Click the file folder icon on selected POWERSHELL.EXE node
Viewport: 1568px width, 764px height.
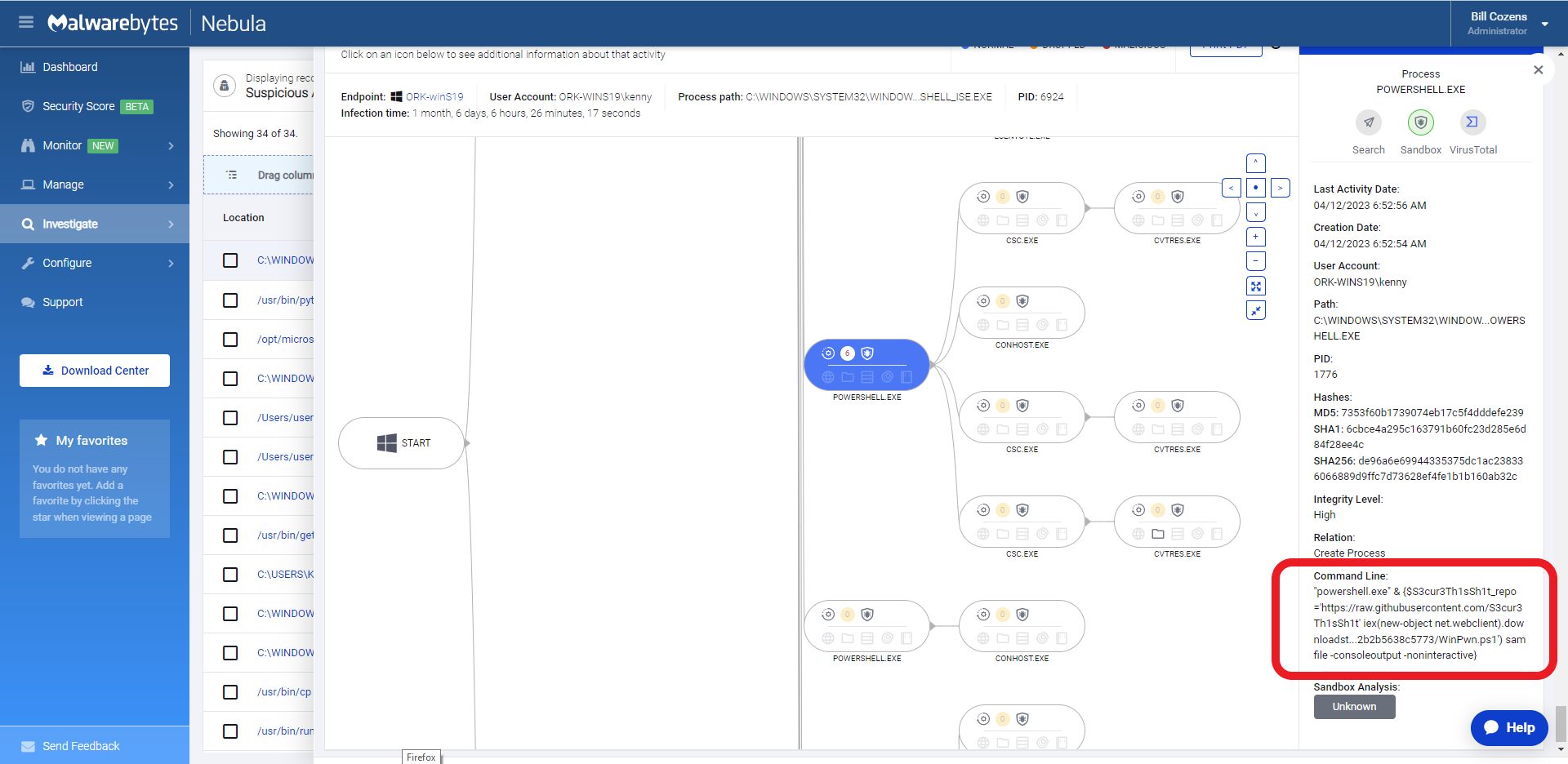[848, 377]
